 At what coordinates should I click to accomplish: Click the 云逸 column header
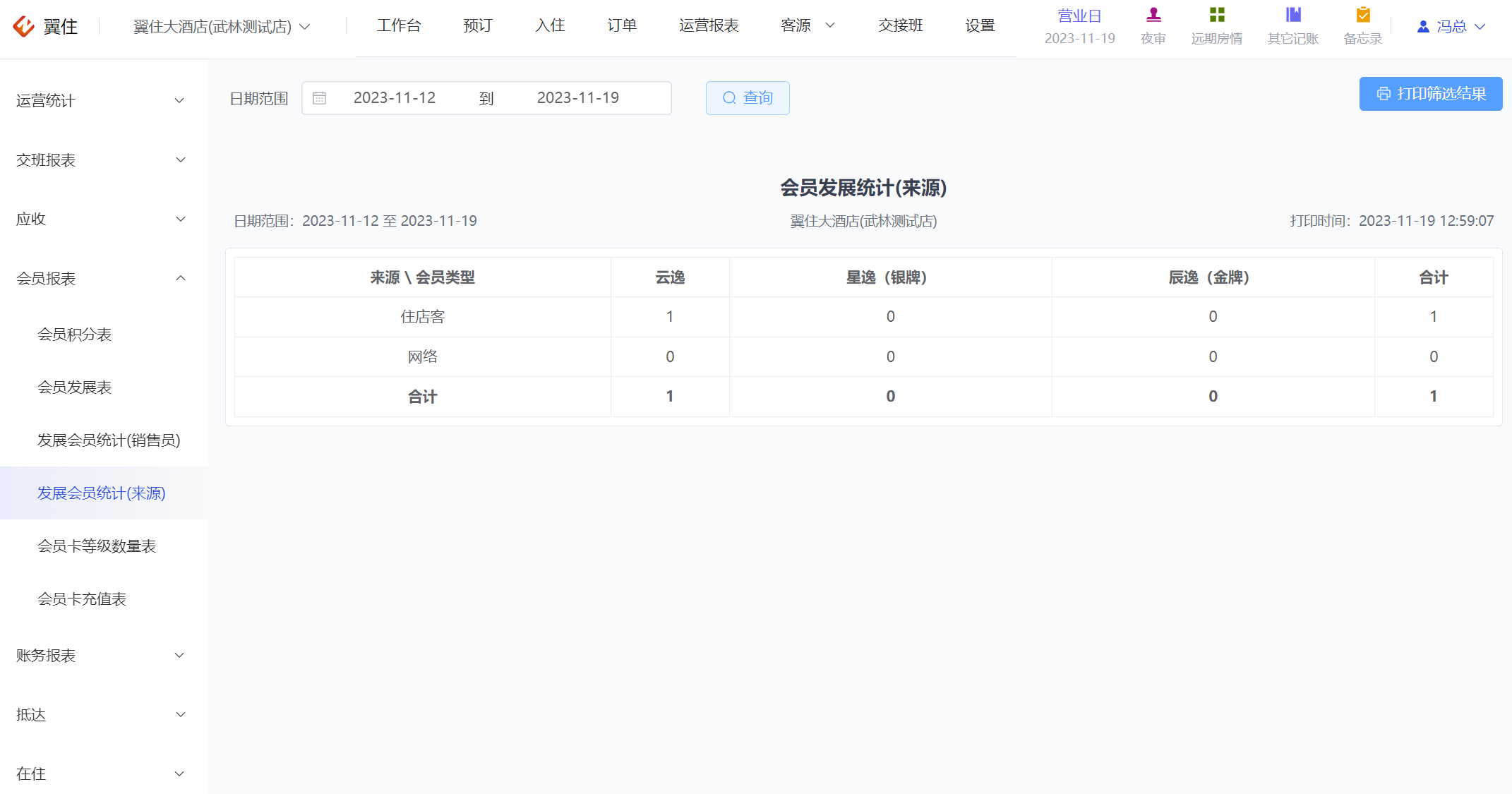pyautogui.click(x=670, y=277)
